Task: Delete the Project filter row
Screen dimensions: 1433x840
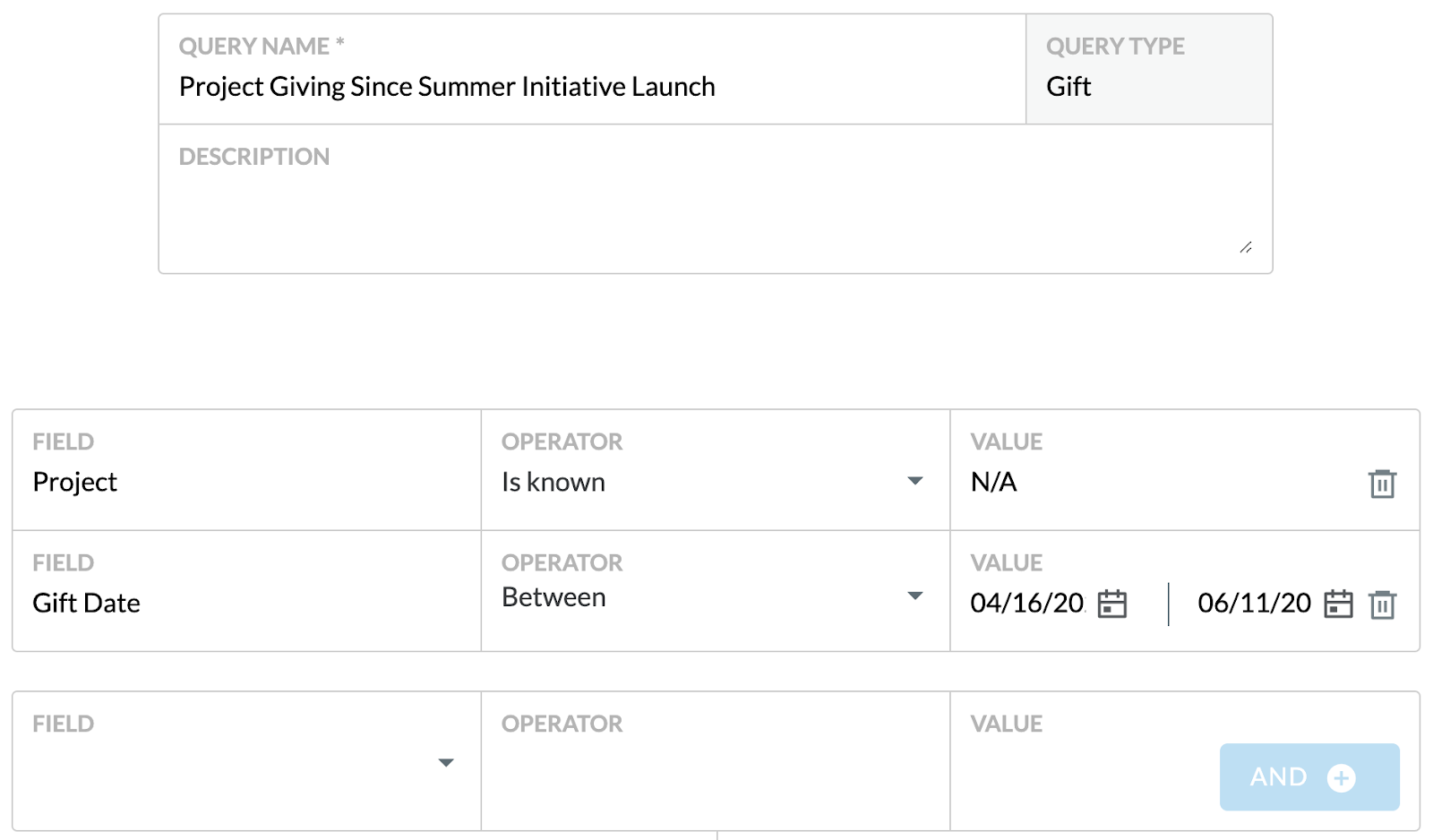Action: coord(1382,484)
